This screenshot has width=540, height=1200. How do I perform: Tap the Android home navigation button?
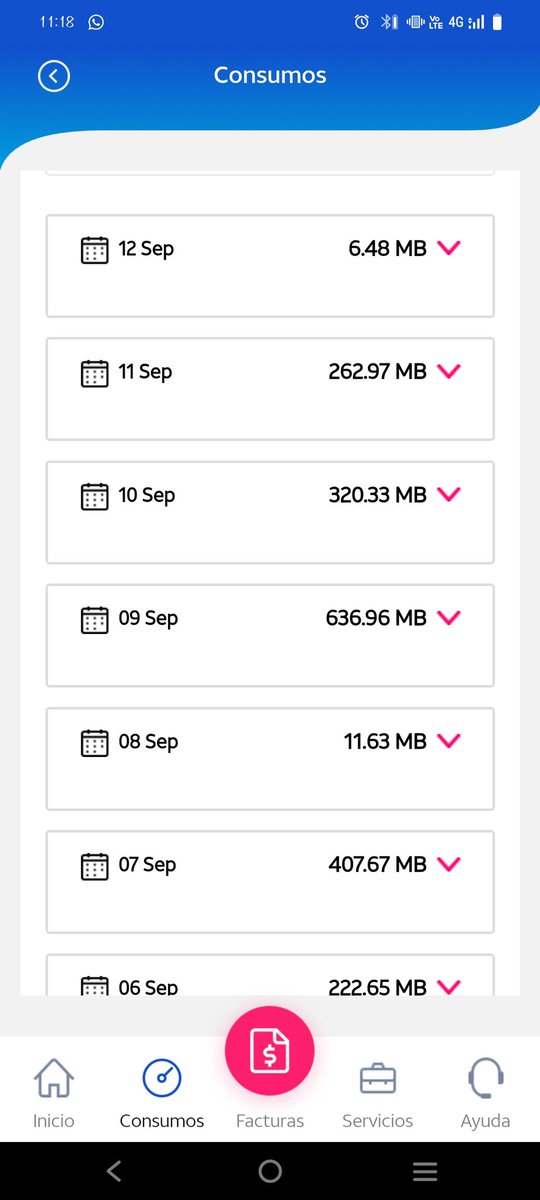[270, 1171]
